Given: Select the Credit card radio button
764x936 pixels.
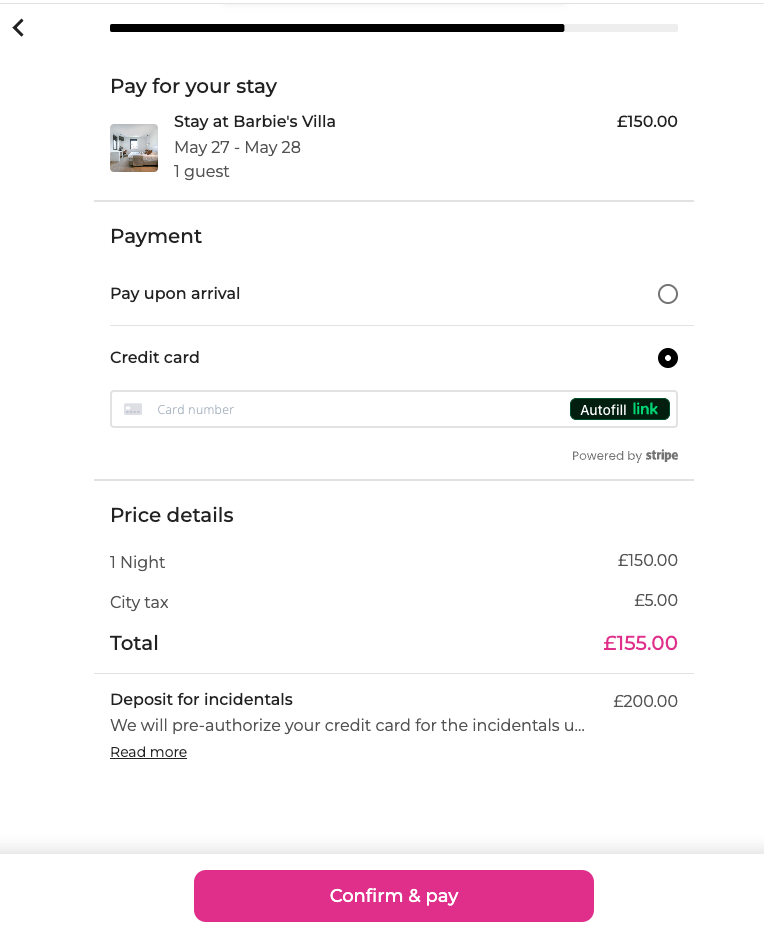Looking at the screenshot, I should pyautogui.click(x=668, y=358).
